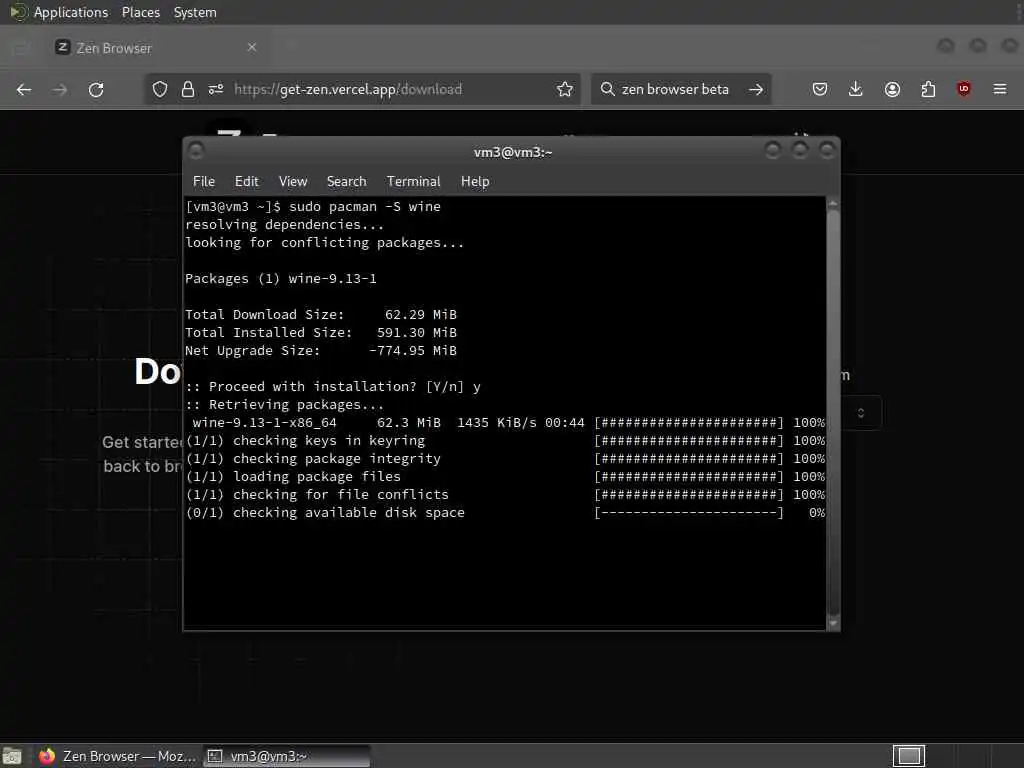The height and width of the screenshot is (768, 1024).
Task: Reload the Zen Browser download page
Action: pyautogui.click(x=96, y=89)
